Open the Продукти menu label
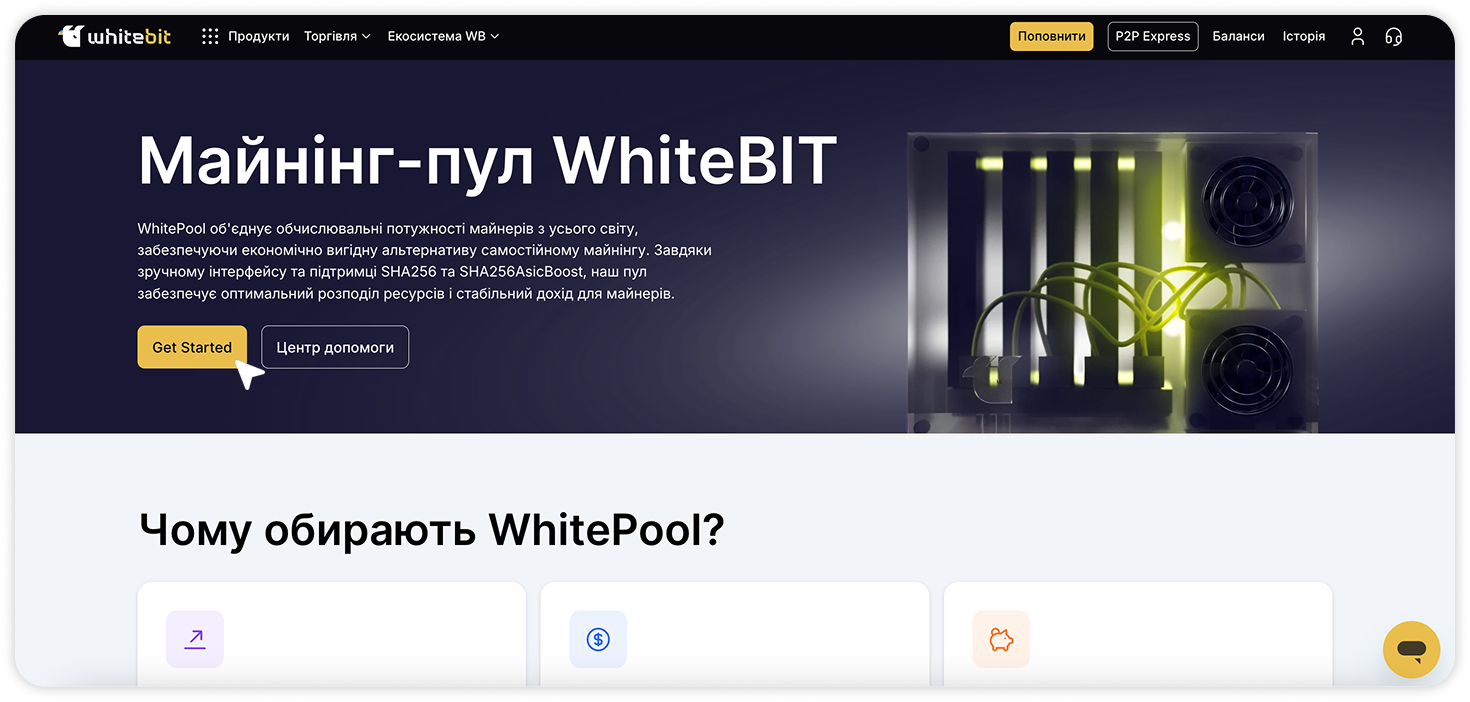This screenshot has height=702, width=1470. click(258, 36)
